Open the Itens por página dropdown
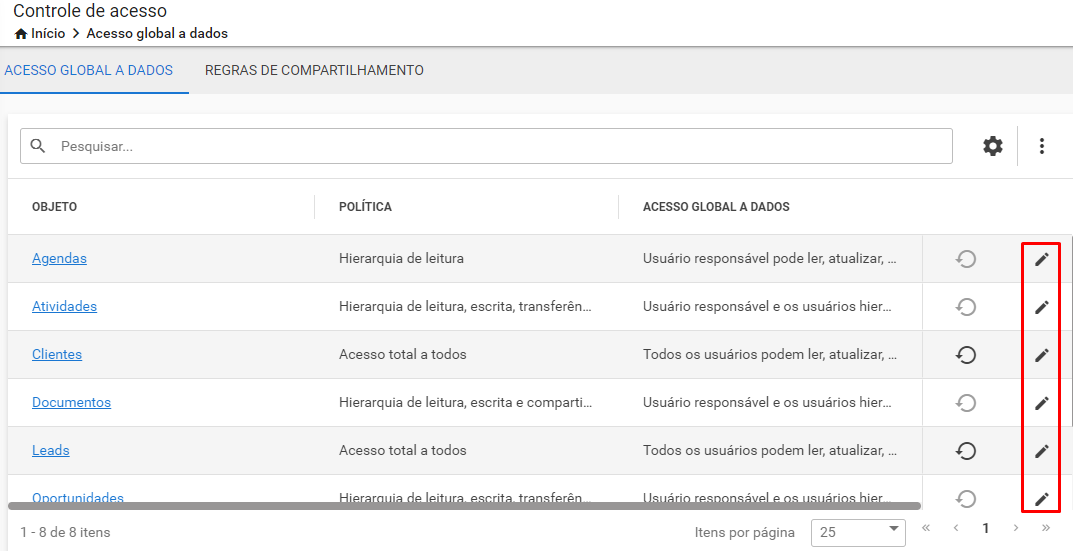The image size is (1073, 551). click(x=858, y=532)
